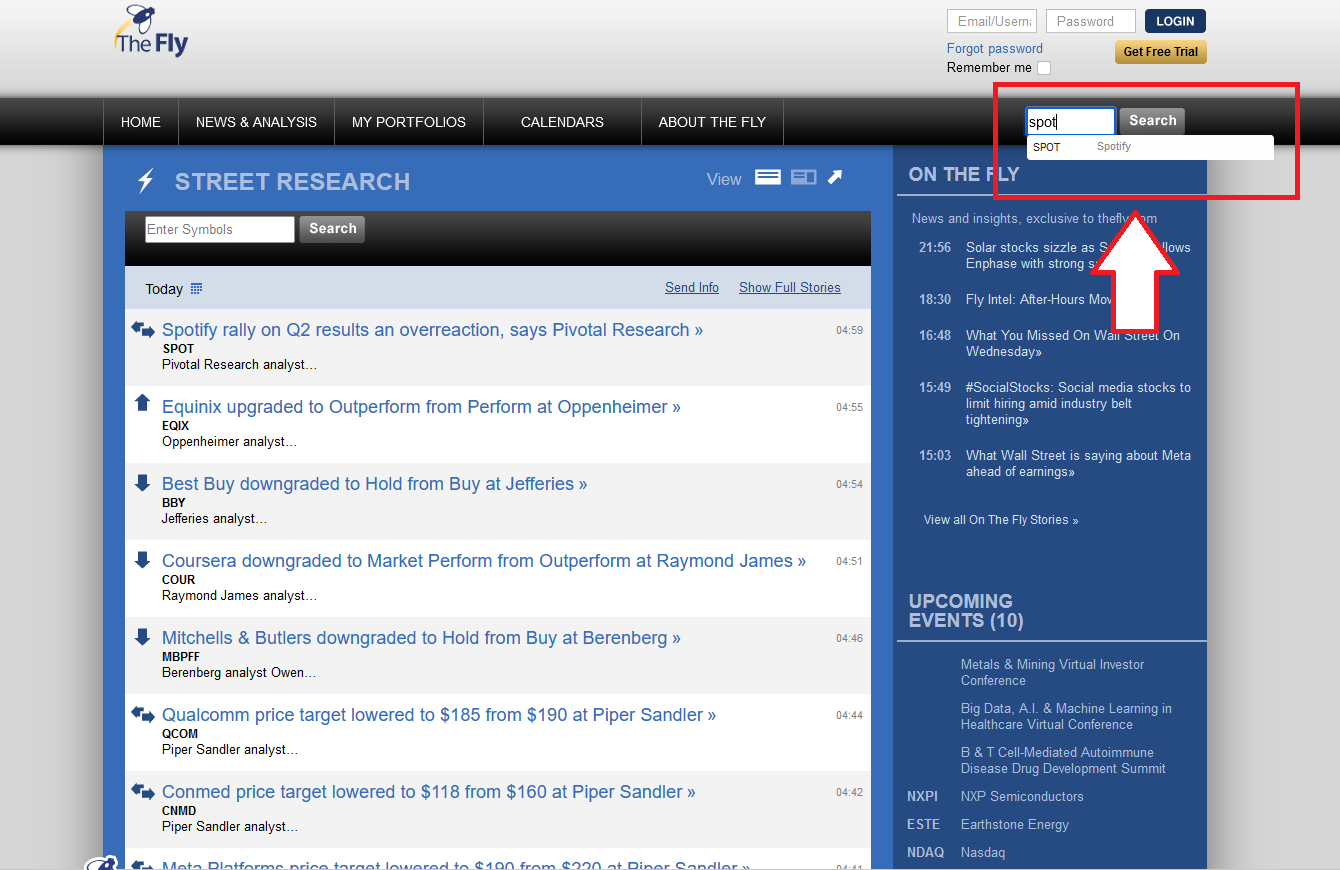
Task: Click Enter Symbols input field
Action: tap(220, 229)
